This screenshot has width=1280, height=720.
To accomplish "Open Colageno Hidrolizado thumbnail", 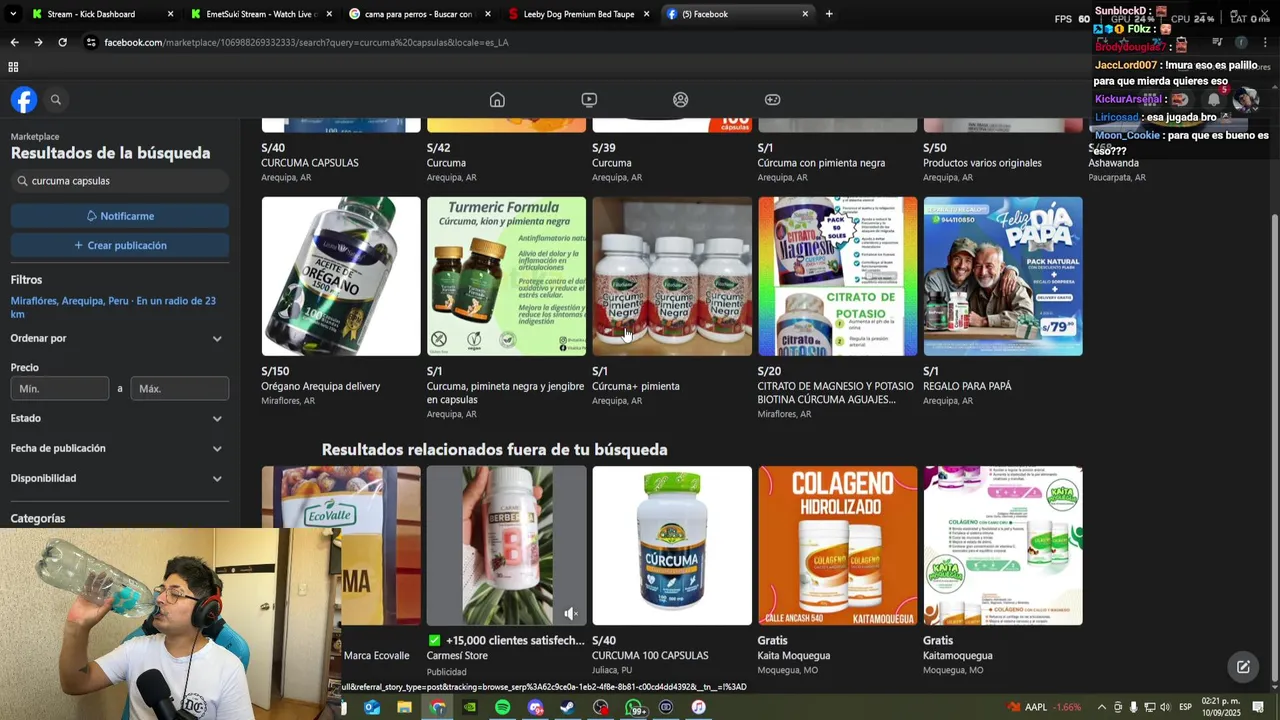I will click(837, 545).
